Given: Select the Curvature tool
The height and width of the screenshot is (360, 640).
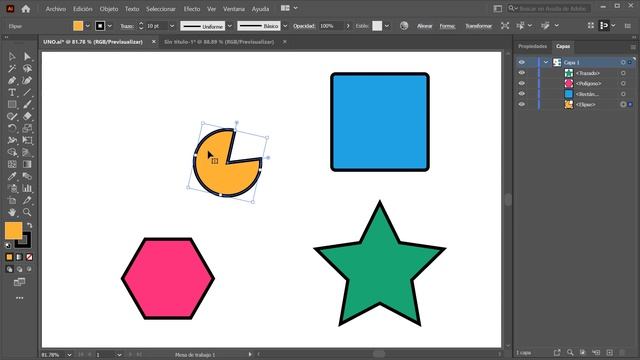Looking at the screenshot, I should point(27,80).
